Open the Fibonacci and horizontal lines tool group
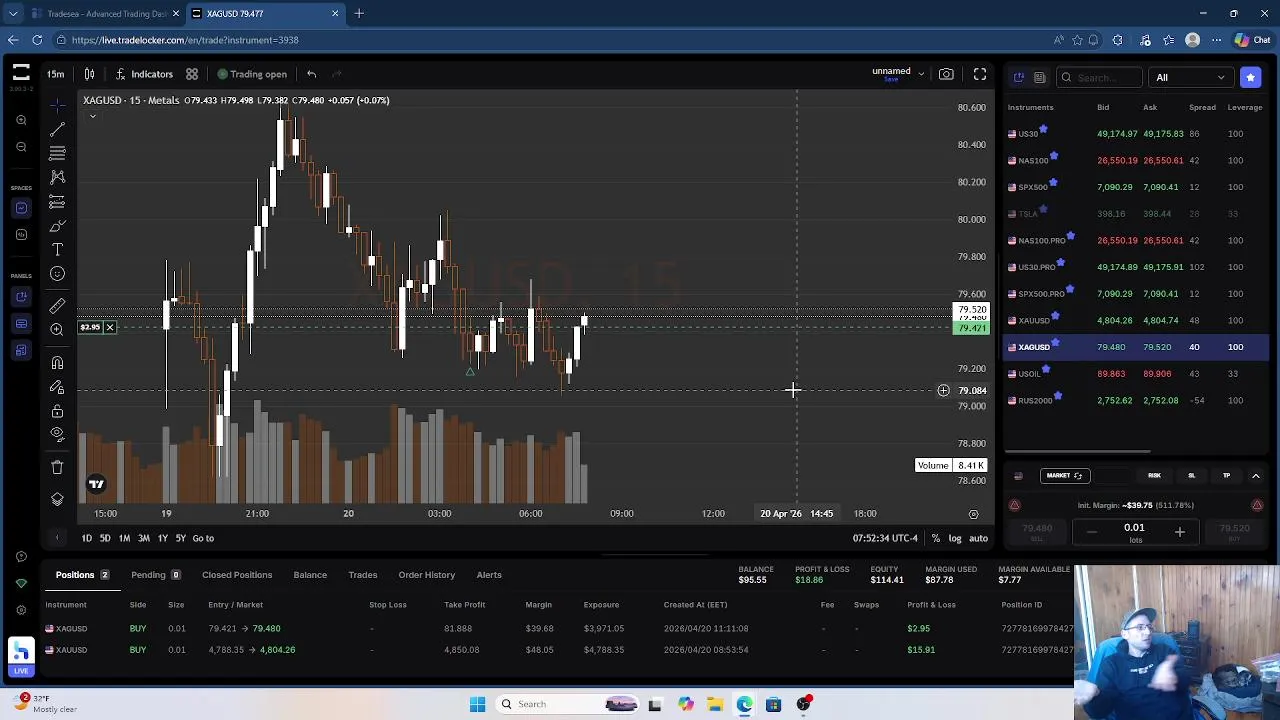 [57, 153]
